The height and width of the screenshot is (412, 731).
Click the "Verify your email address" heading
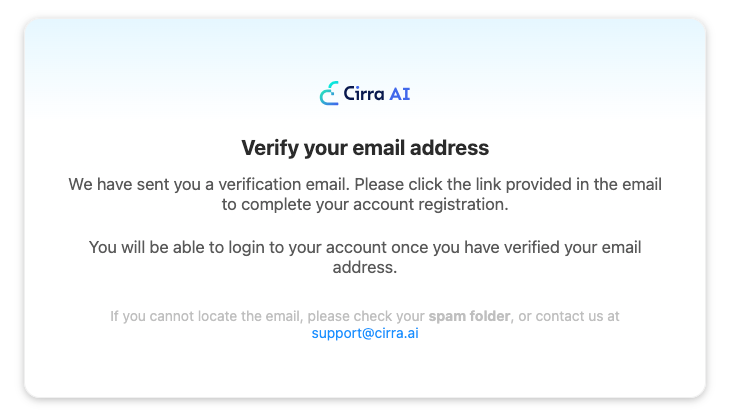(x=365, y=149)
